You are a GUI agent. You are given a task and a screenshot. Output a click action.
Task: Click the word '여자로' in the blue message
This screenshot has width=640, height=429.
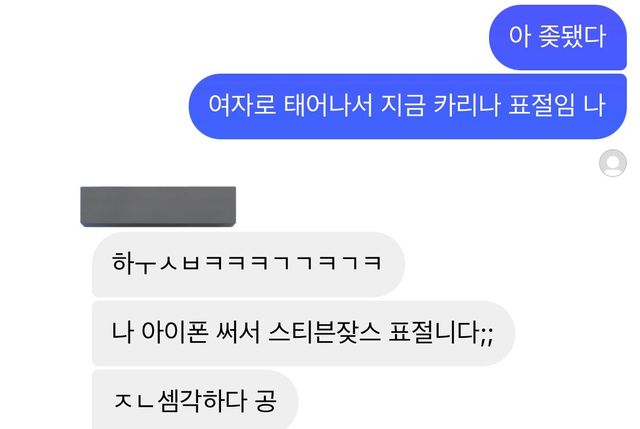(242, 105)
